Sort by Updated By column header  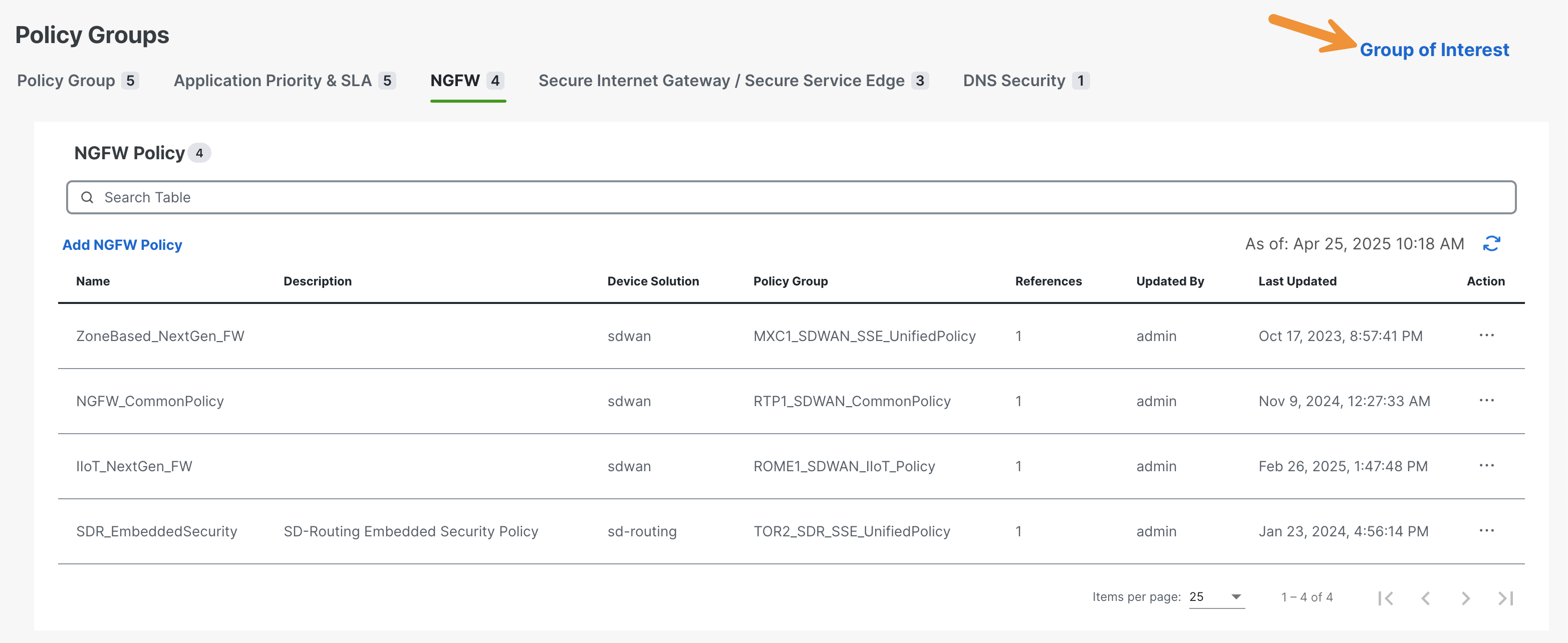tap(1170, 281)
